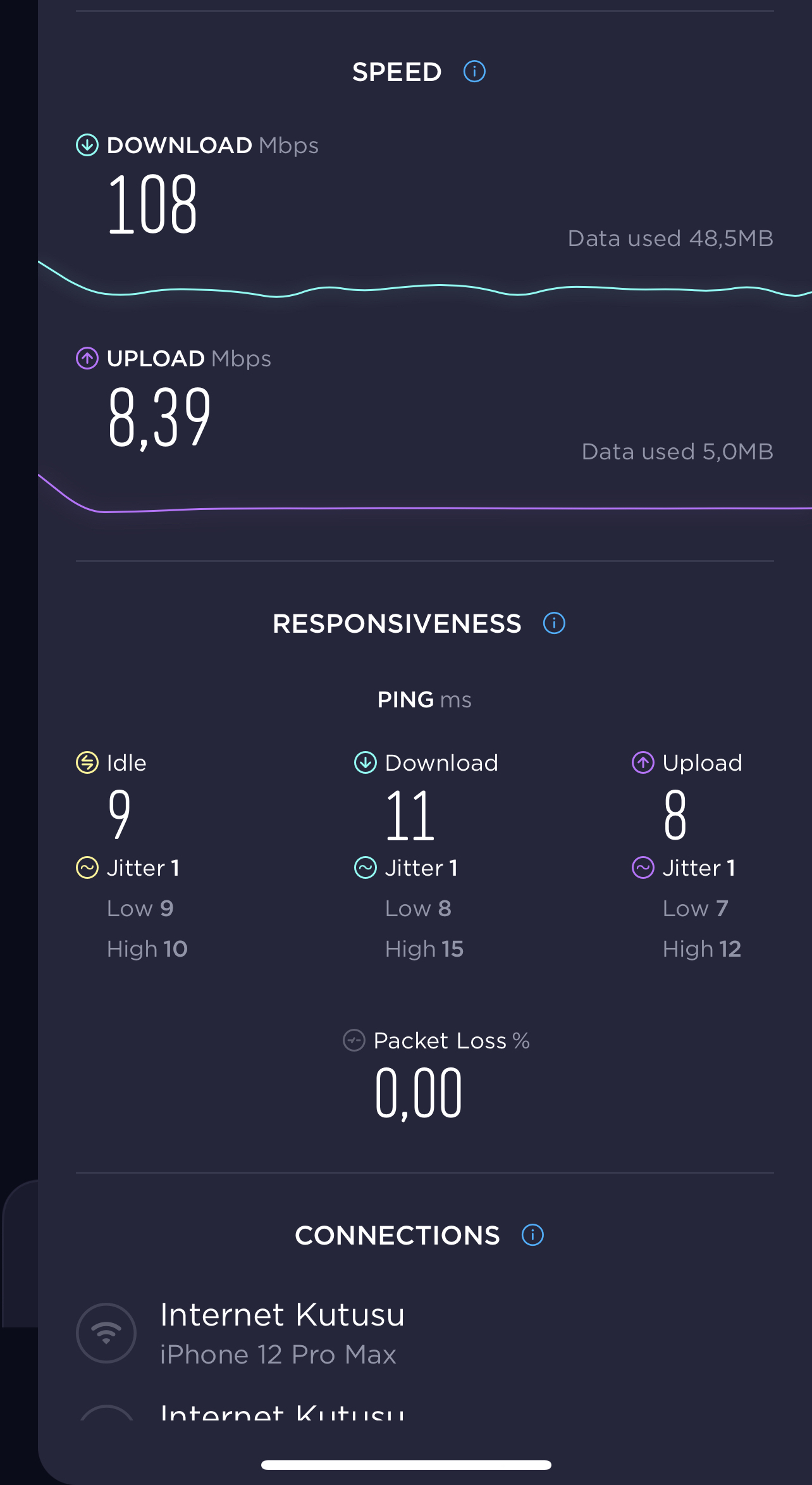
Task: Tap the 108 download speed value
Action: click(x=152, y=205)
